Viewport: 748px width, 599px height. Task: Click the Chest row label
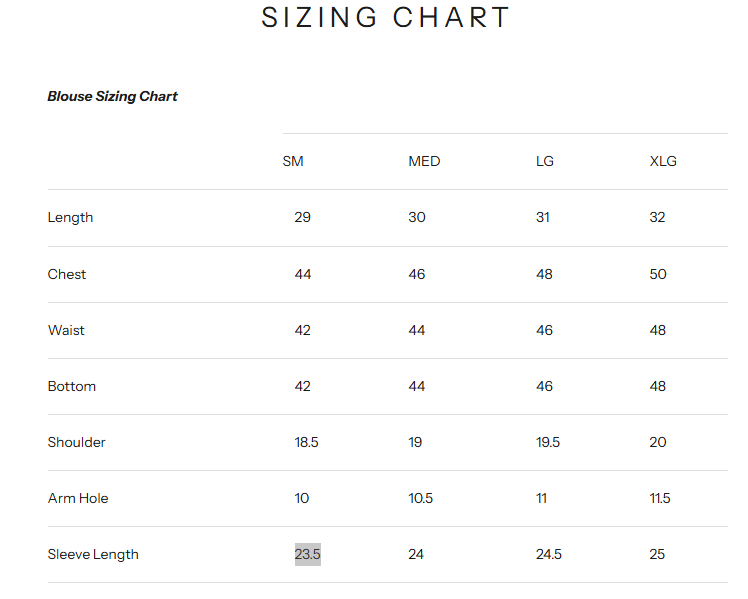coord(67,274)
